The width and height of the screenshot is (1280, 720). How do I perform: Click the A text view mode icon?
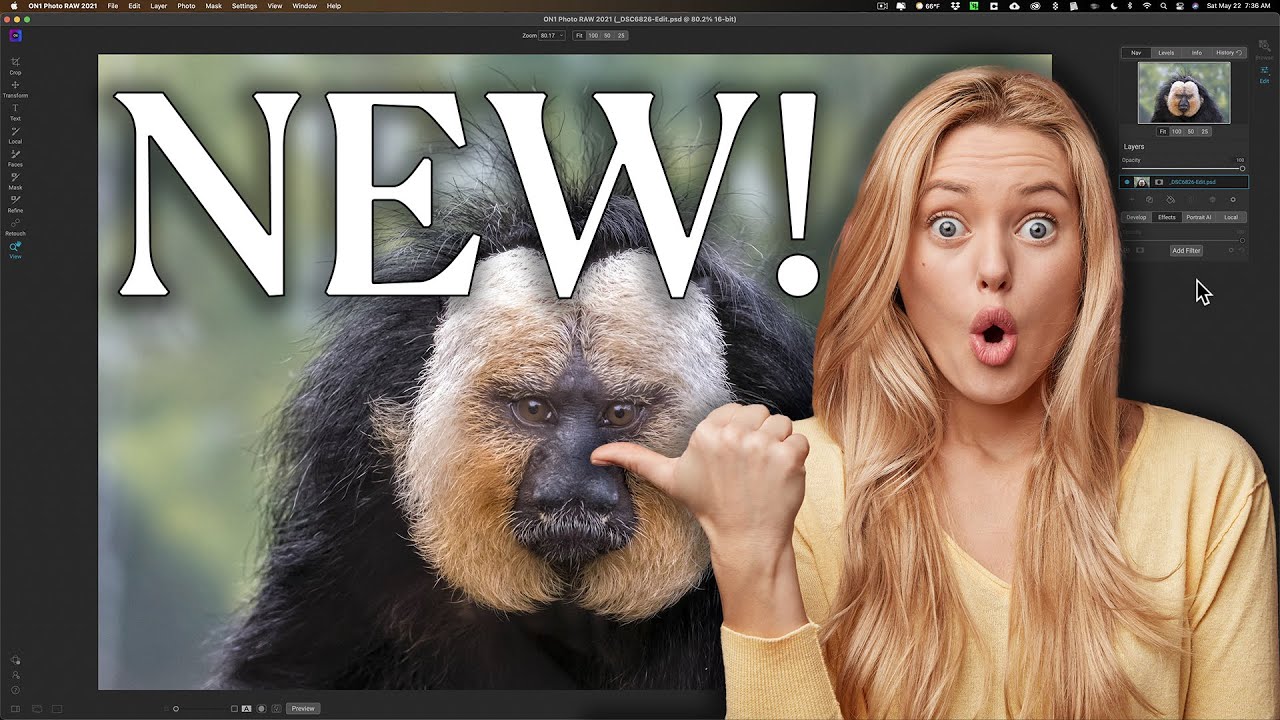click(x=247, y=708)
